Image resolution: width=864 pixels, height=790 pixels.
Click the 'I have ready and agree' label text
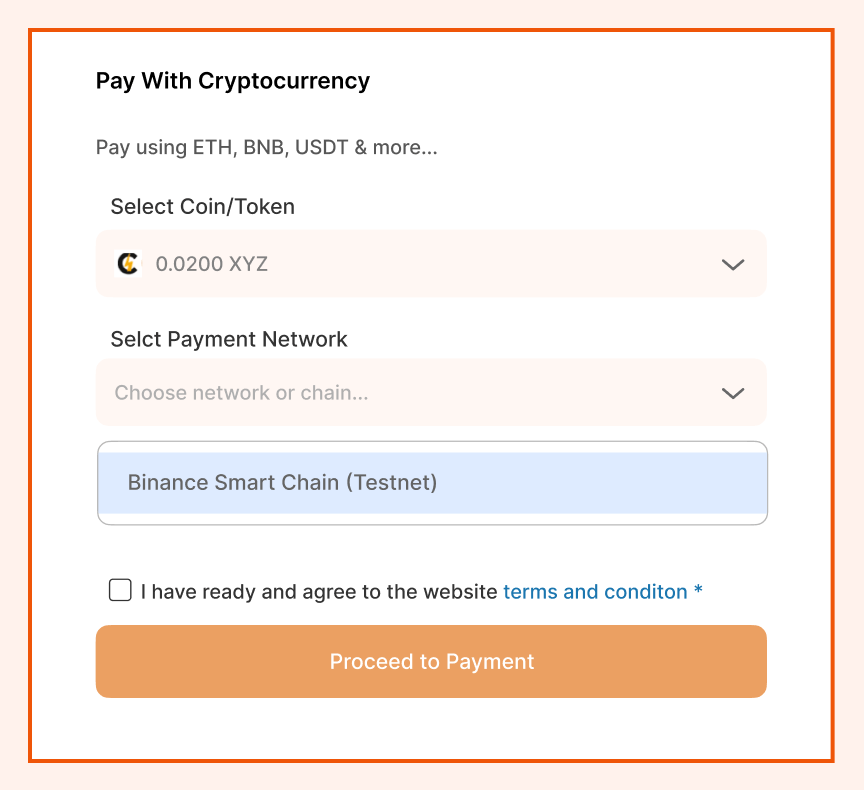pos(319,592)
